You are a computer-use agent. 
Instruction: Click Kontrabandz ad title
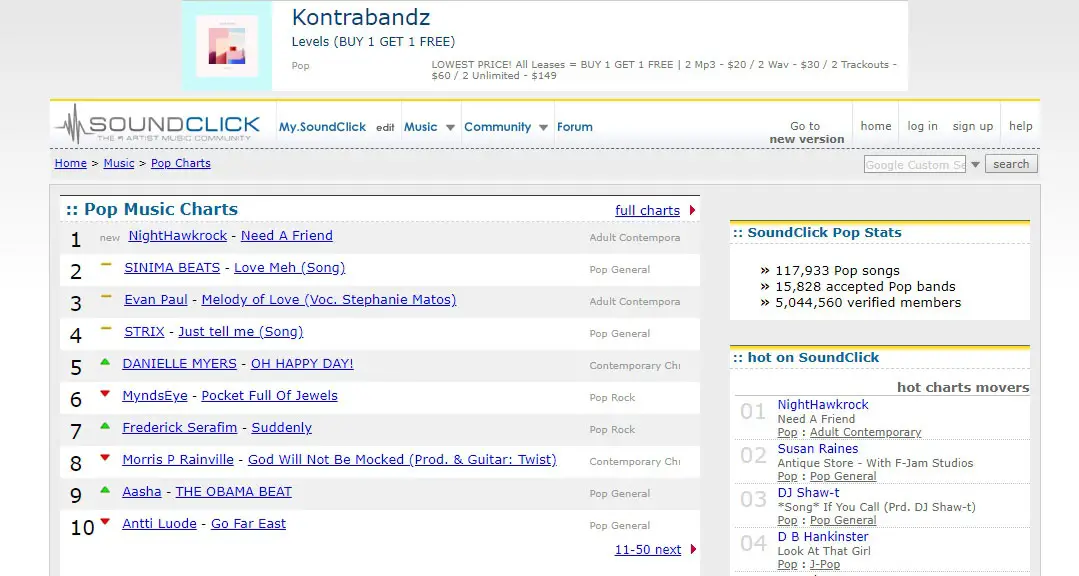(361, 17)
